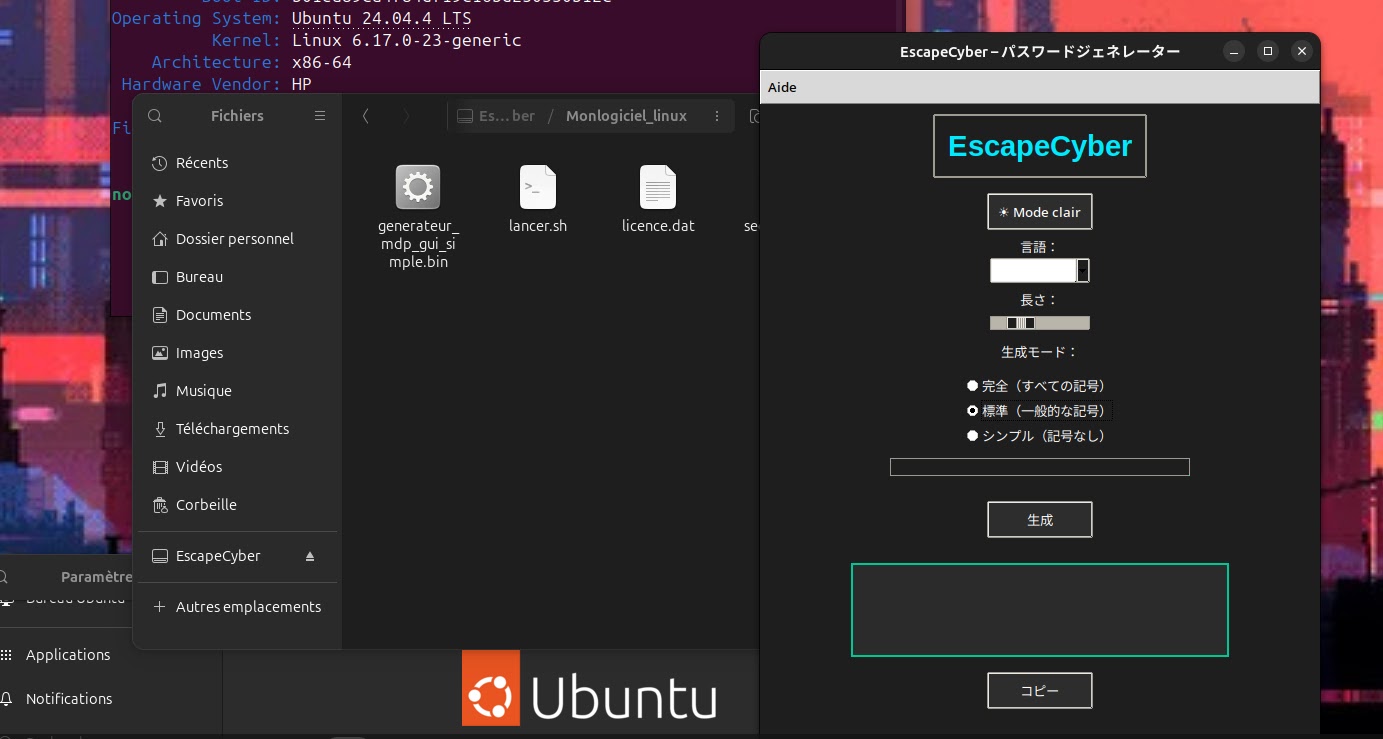Open Bureau folder in sidebar
This screenshot has height=739, width=1383.
pyautogui.click(x=237, y=277)
